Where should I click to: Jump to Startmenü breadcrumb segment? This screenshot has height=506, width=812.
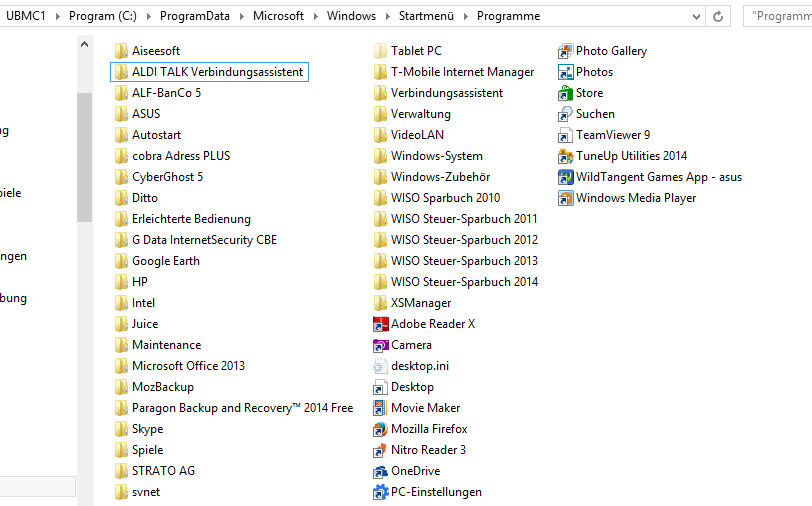click(x=426, y=16)
